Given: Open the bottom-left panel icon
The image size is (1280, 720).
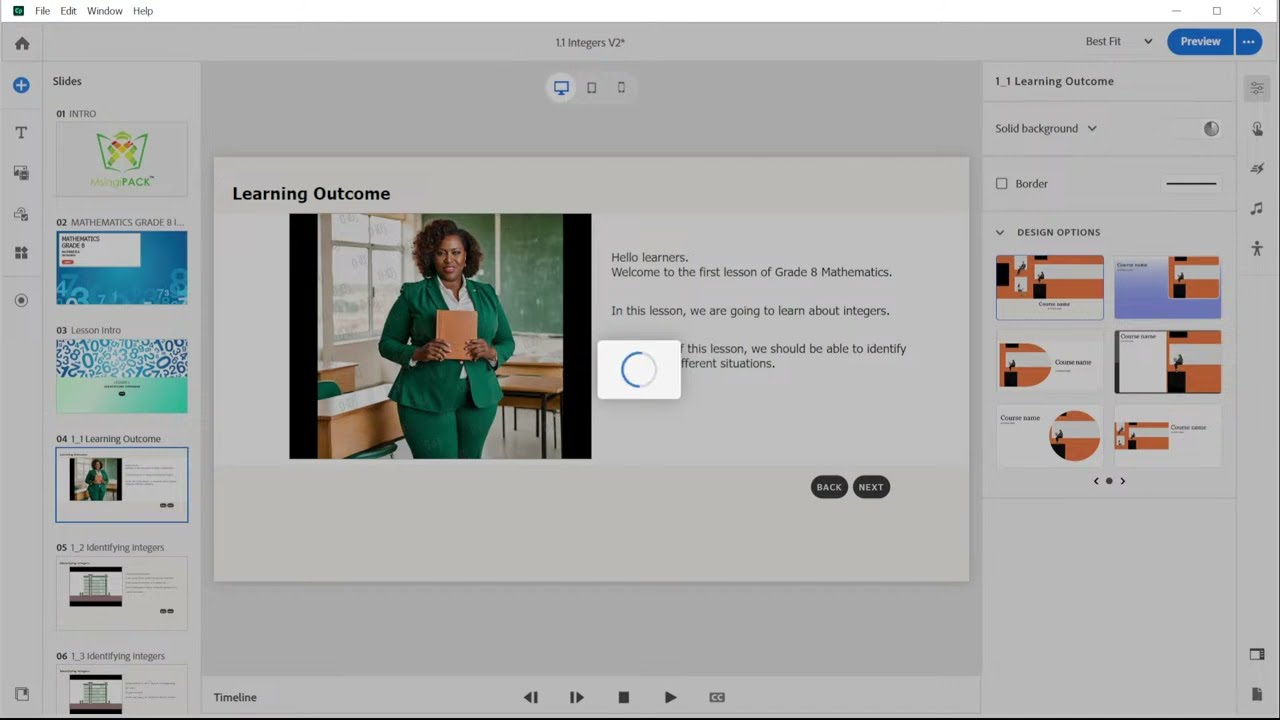Looking at the screenshot, I should [21, 694].
